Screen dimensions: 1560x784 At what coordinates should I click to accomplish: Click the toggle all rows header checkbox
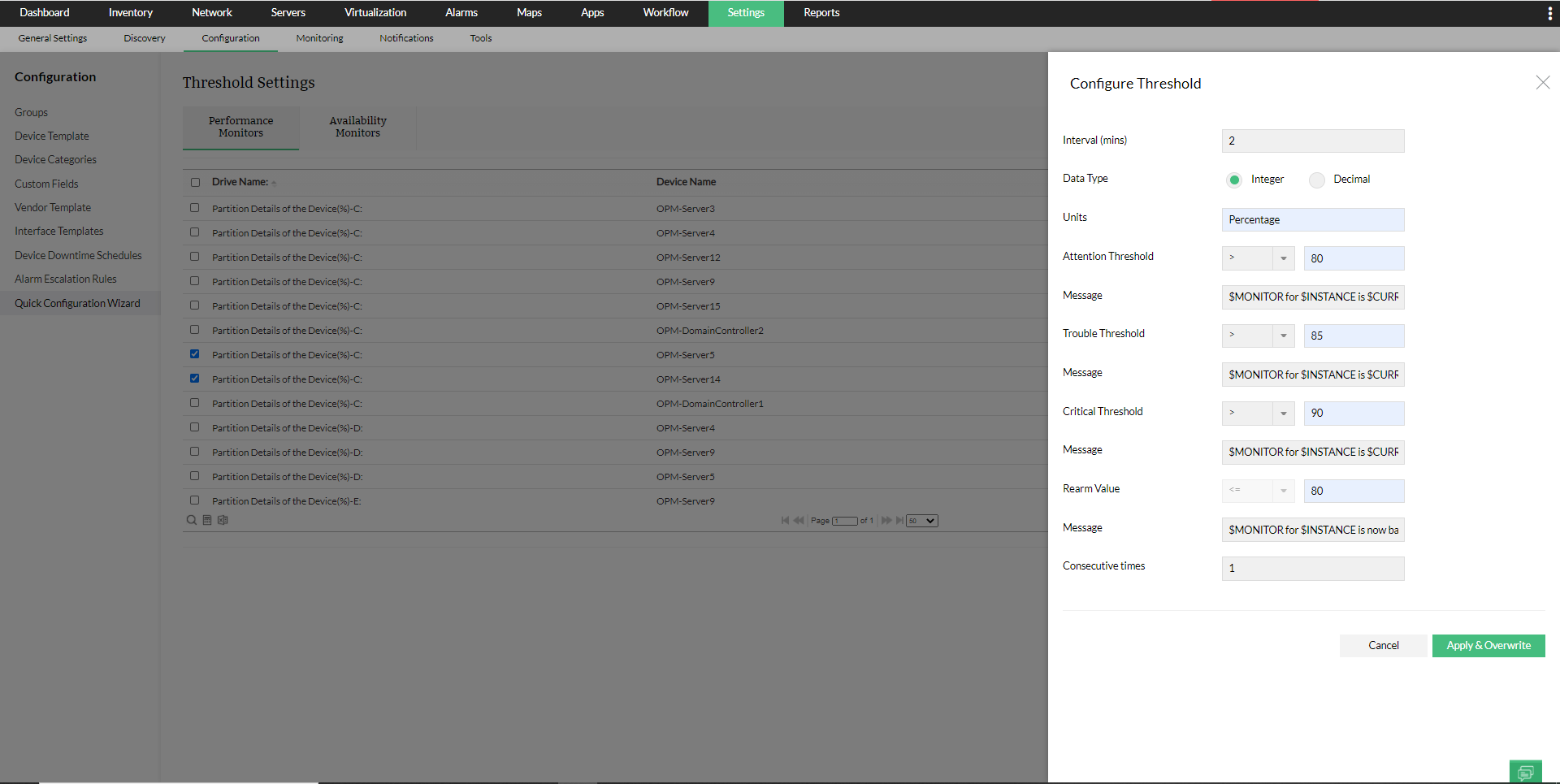(195, 182)
